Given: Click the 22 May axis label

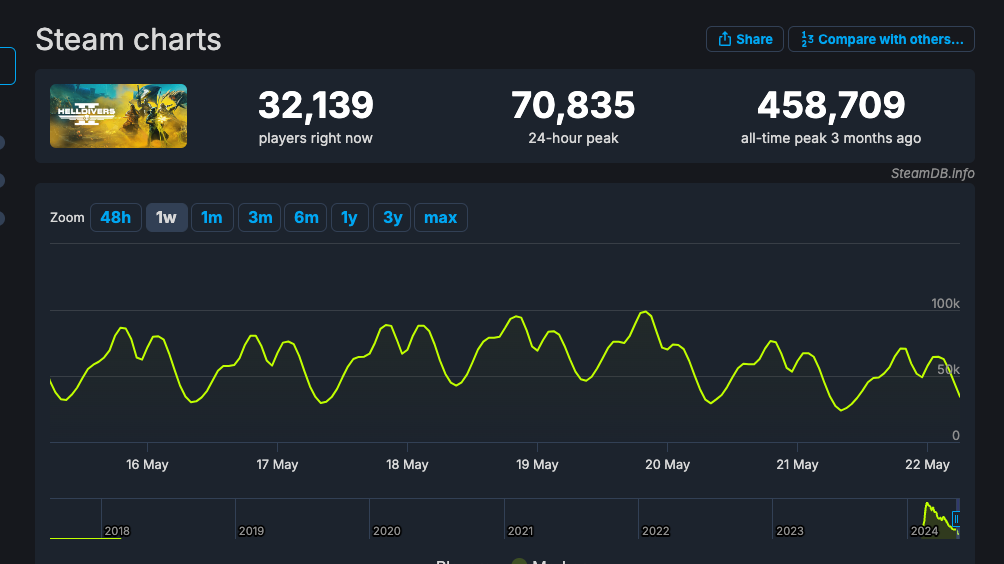Looking at the screenshot, I should tap(927, 465).
